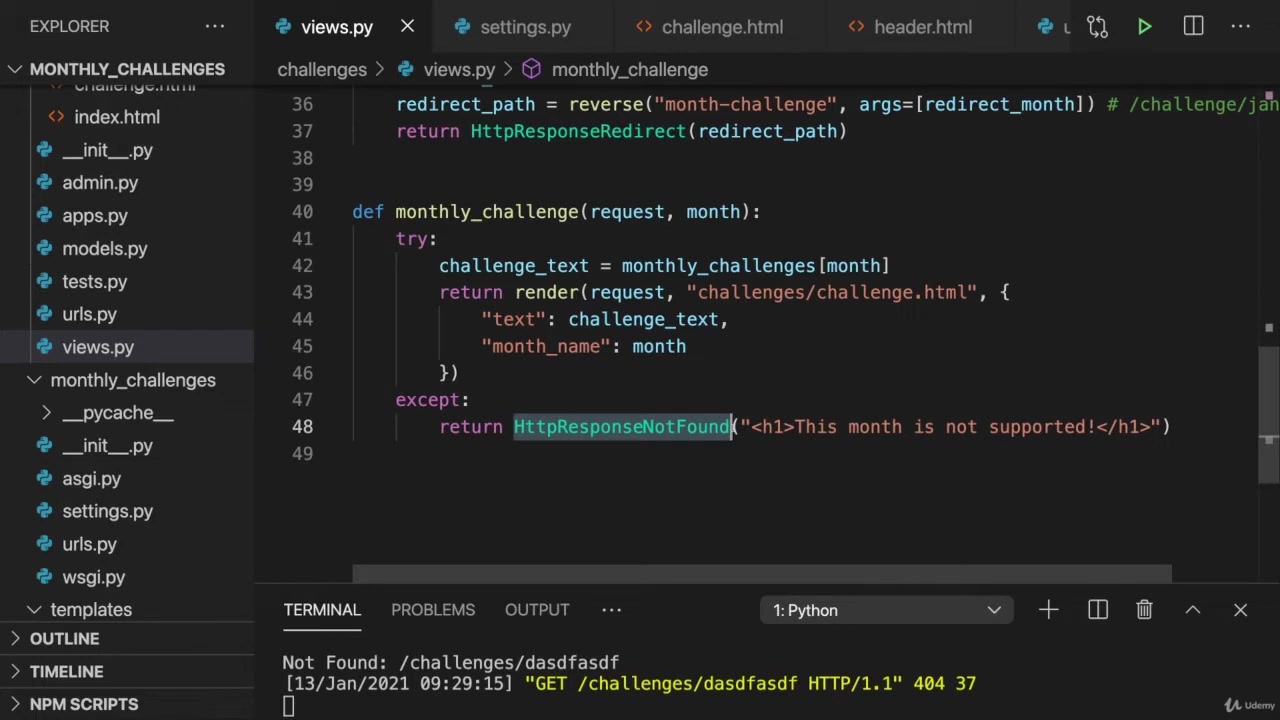Open editor more actions ellipsis
This screenshot has width=1280, height=720.
(1241, 27)
